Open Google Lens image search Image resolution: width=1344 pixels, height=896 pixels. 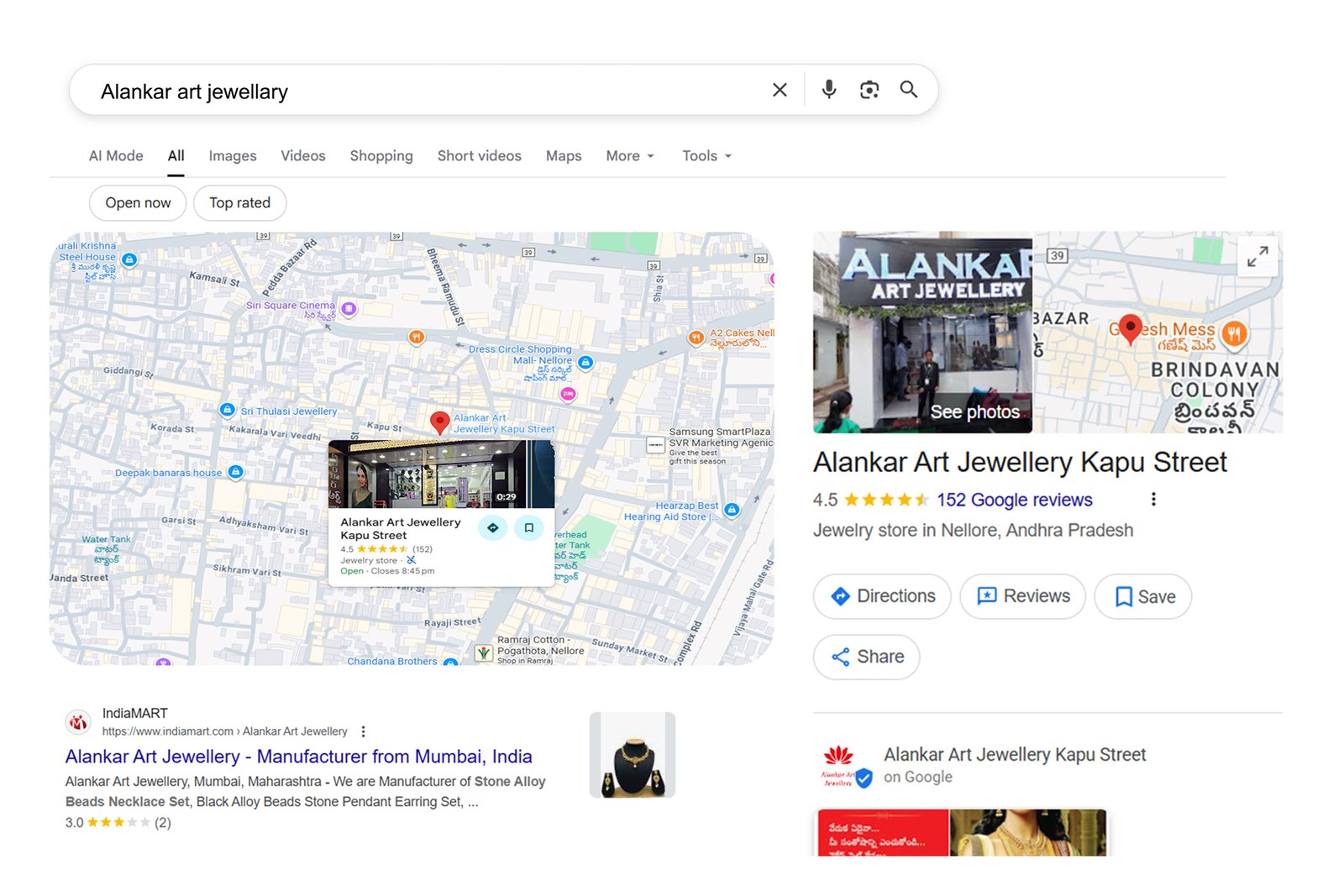pyautogui.click(x=869, y=89)
